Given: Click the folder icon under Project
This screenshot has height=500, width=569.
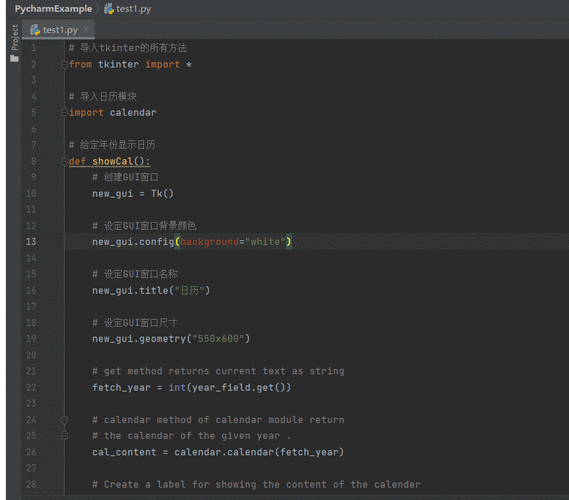Looking at the screenshot, I should 15,58.
